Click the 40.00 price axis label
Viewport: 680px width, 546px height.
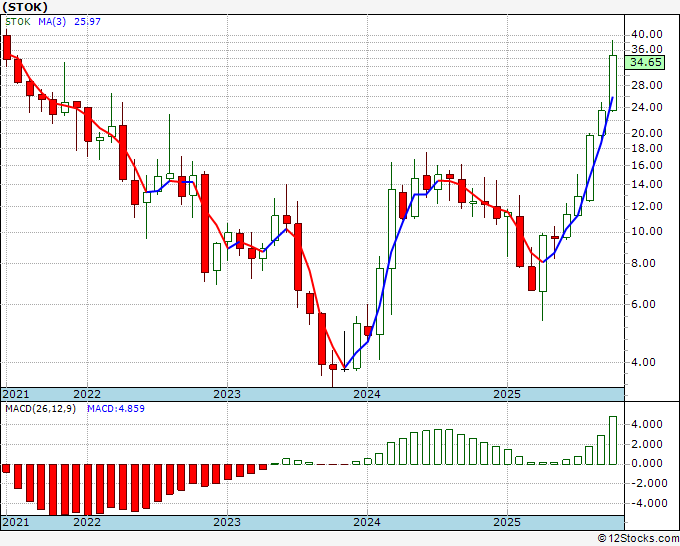coord(647,34)
